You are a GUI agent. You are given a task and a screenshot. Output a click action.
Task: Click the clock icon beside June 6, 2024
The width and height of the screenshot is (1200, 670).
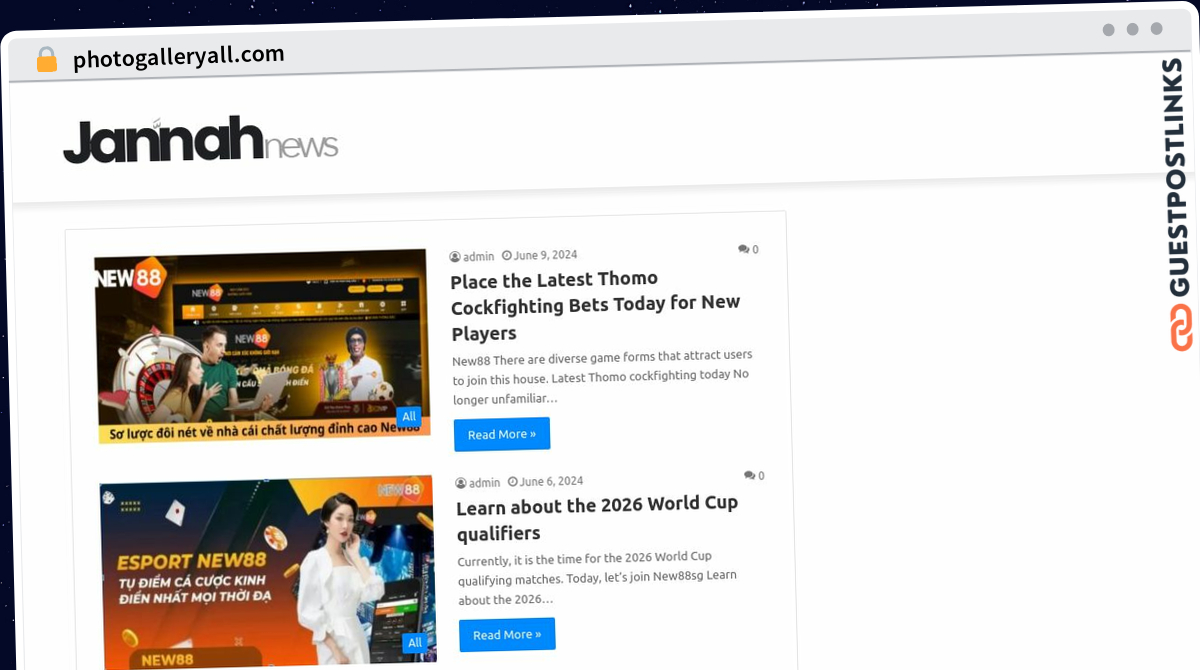coord(513,481)
